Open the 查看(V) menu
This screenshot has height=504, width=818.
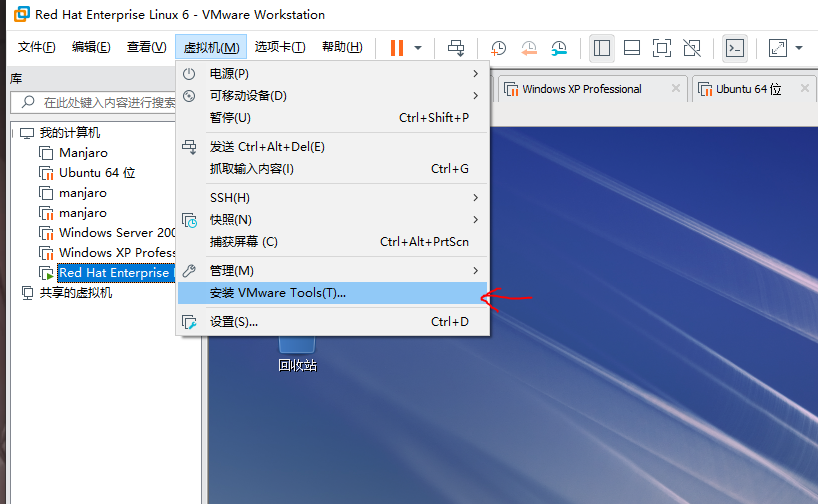(x=146, y=47)
